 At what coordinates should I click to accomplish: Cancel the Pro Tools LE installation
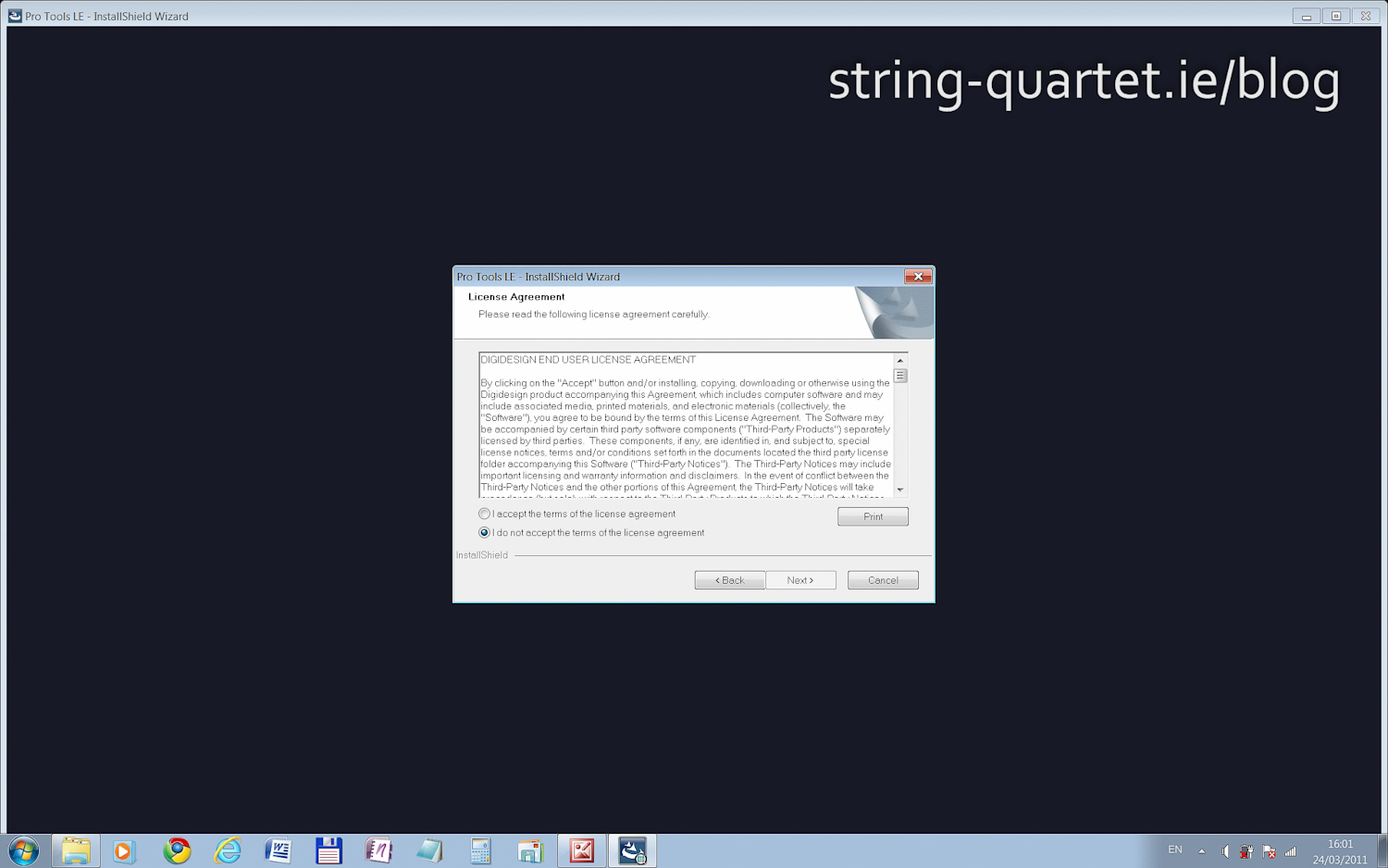[x=883, y=580]
